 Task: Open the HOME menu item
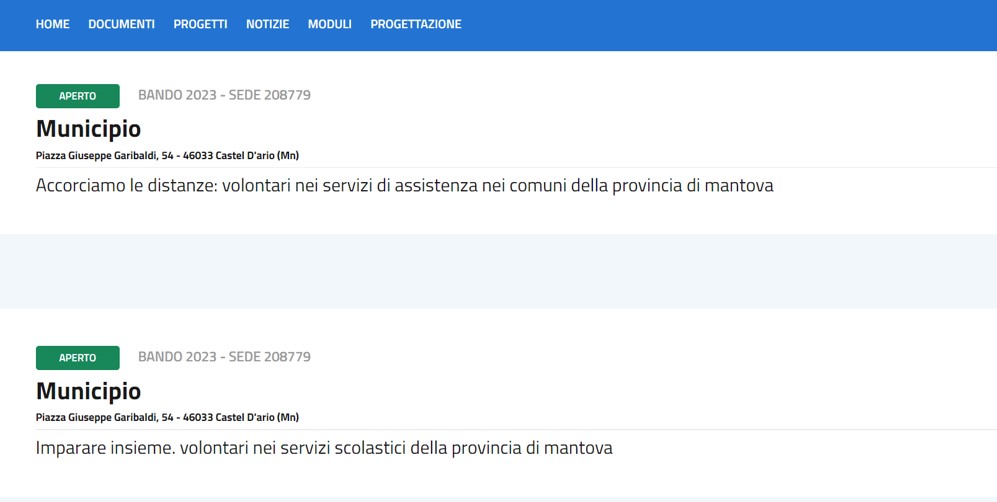pos(52,24)
